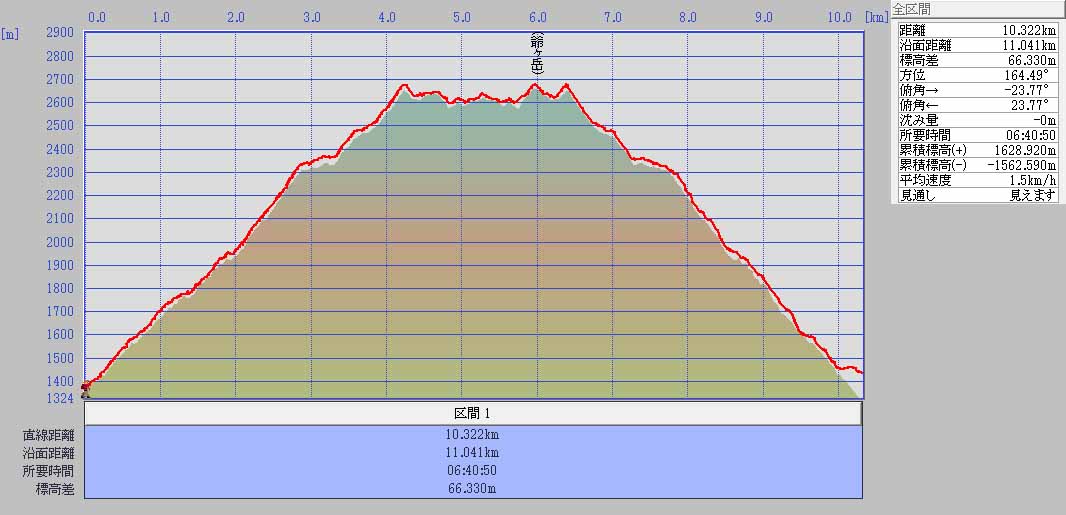This screenshot has height=515, width=1066.
Task: Select 距離 label in 全区間 panel
Action: 912,30
